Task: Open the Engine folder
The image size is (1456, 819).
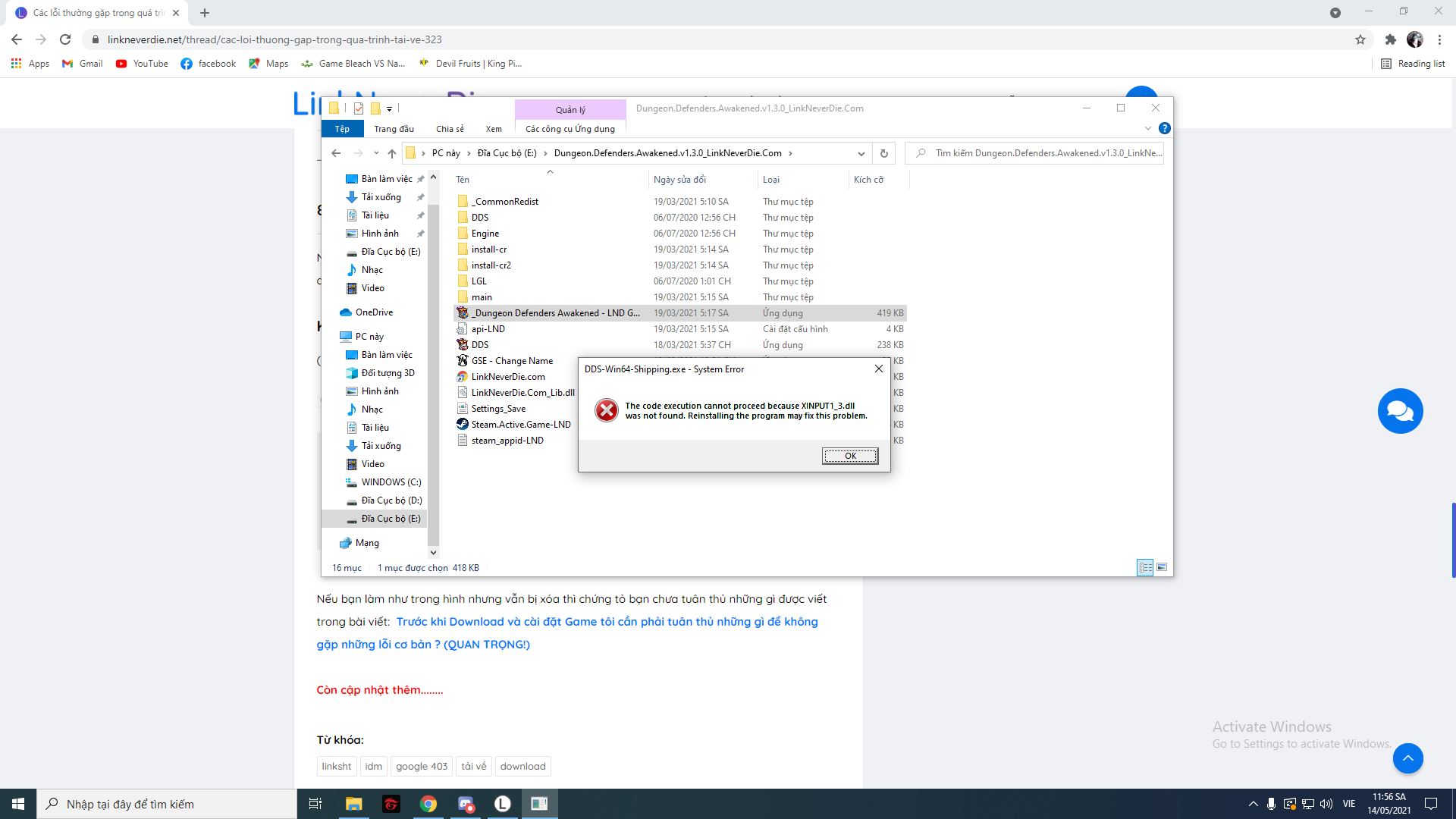Action: click(x=485, y=232)
